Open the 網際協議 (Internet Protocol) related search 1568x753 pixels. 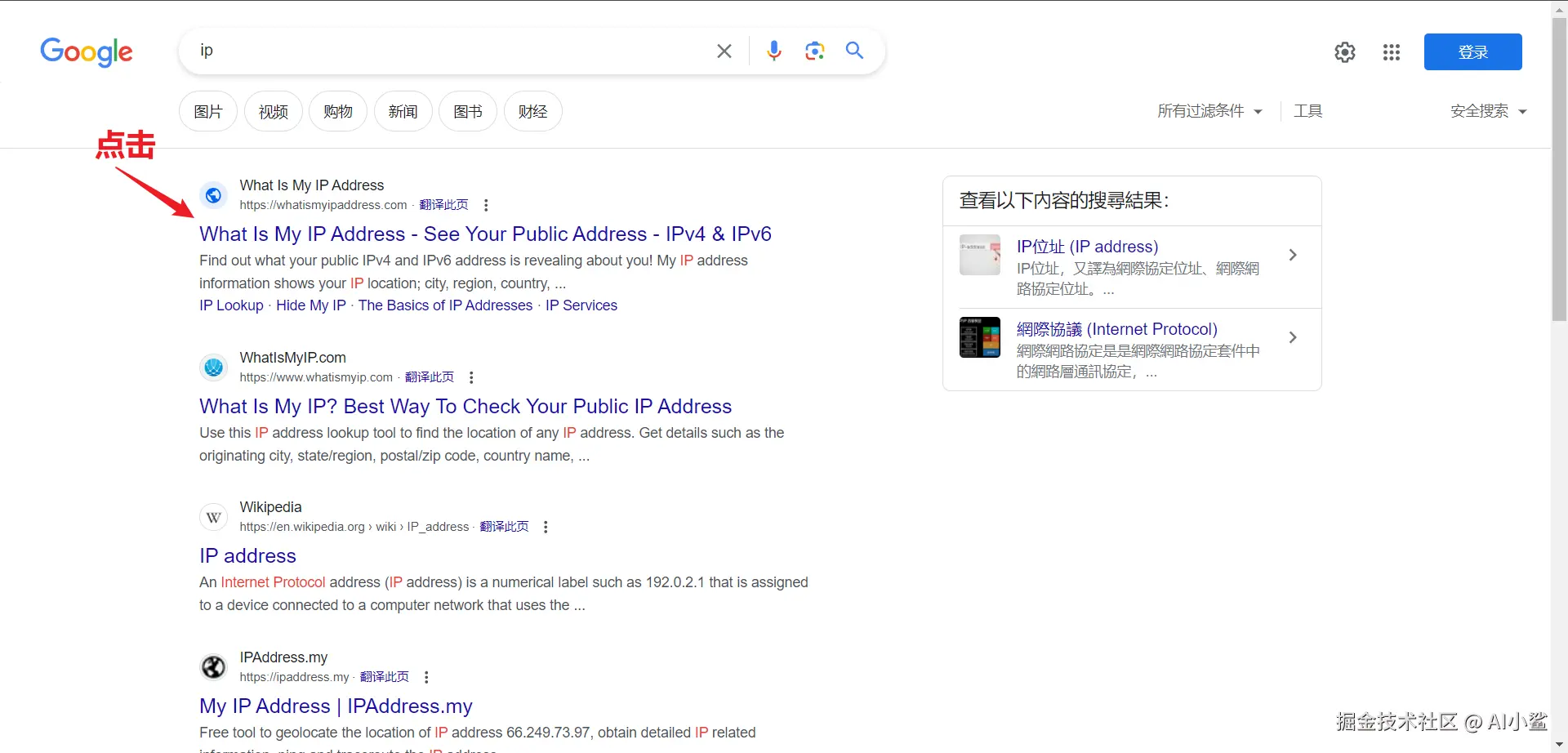click(x=1116, y=329)
